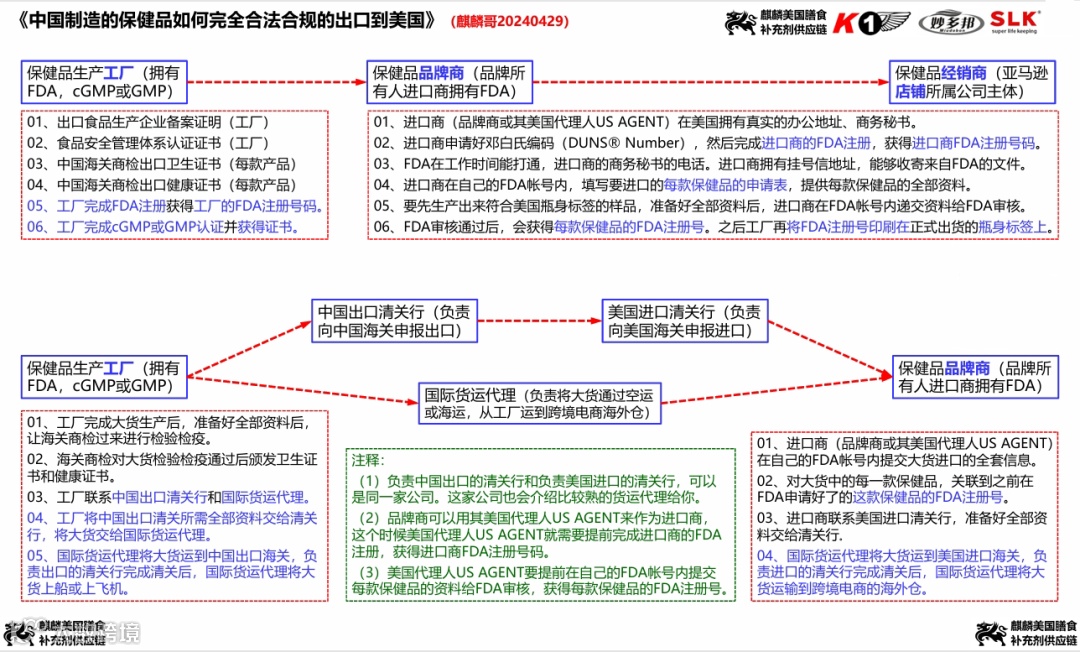
Task: Select line 03、FDA在工作时间能打通
Action: [x=701, y=164]
